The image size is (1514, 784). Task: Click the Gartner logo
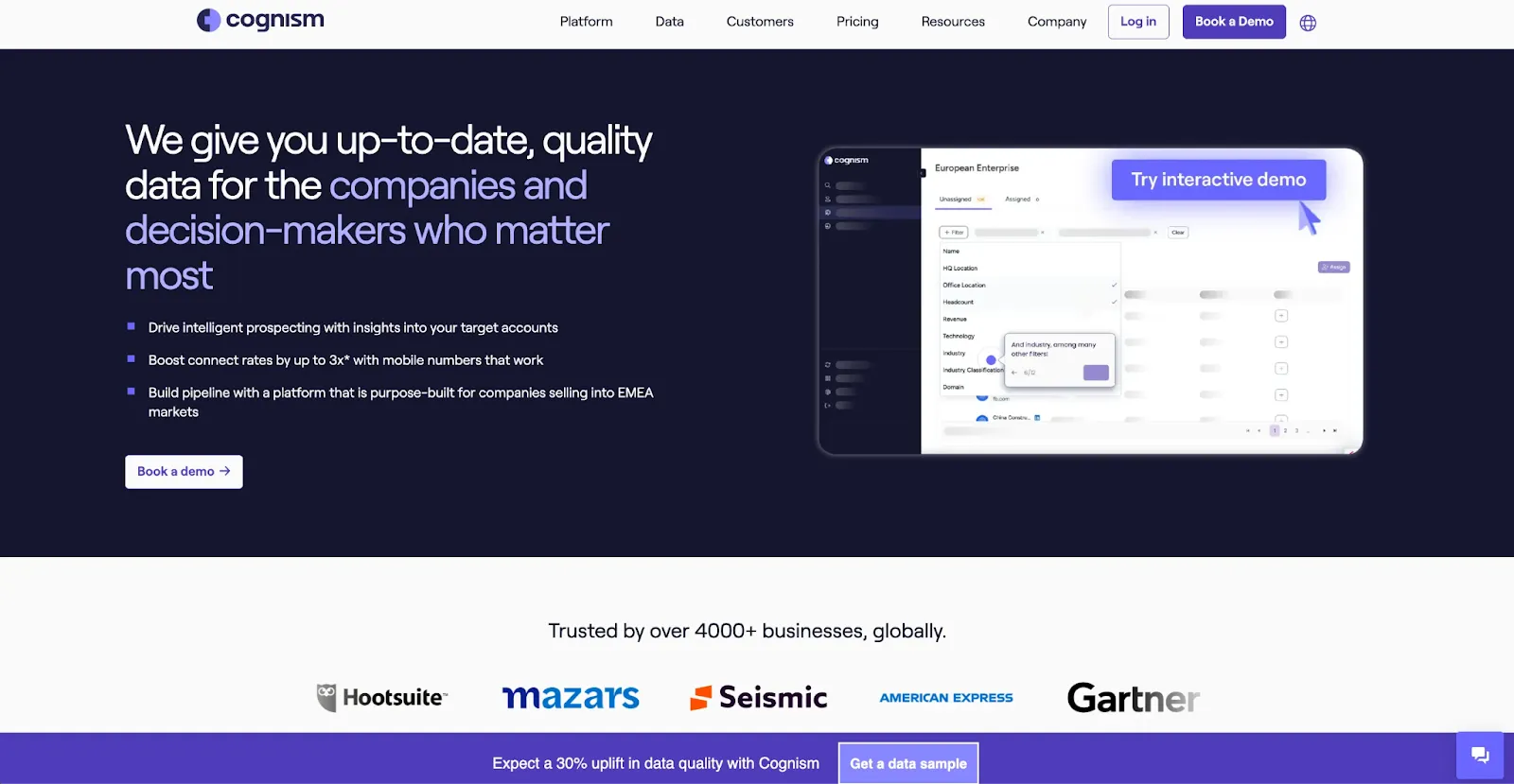pyautogui.click(x=1134, y=699)
